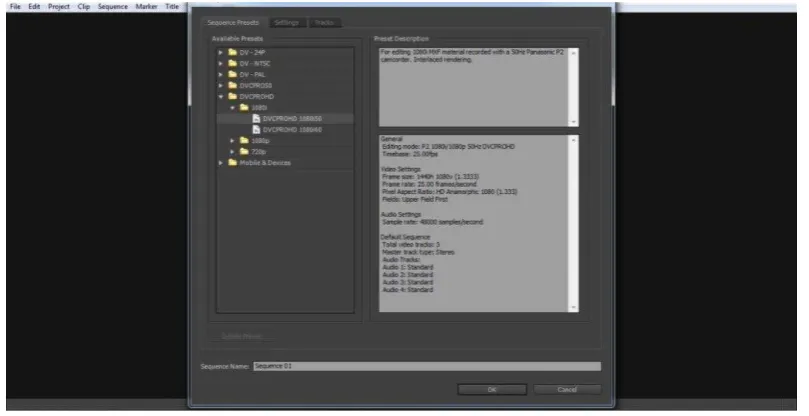Click down arrow of General settings scrollbar
The image size is (809, 416).
coord(574,308)
